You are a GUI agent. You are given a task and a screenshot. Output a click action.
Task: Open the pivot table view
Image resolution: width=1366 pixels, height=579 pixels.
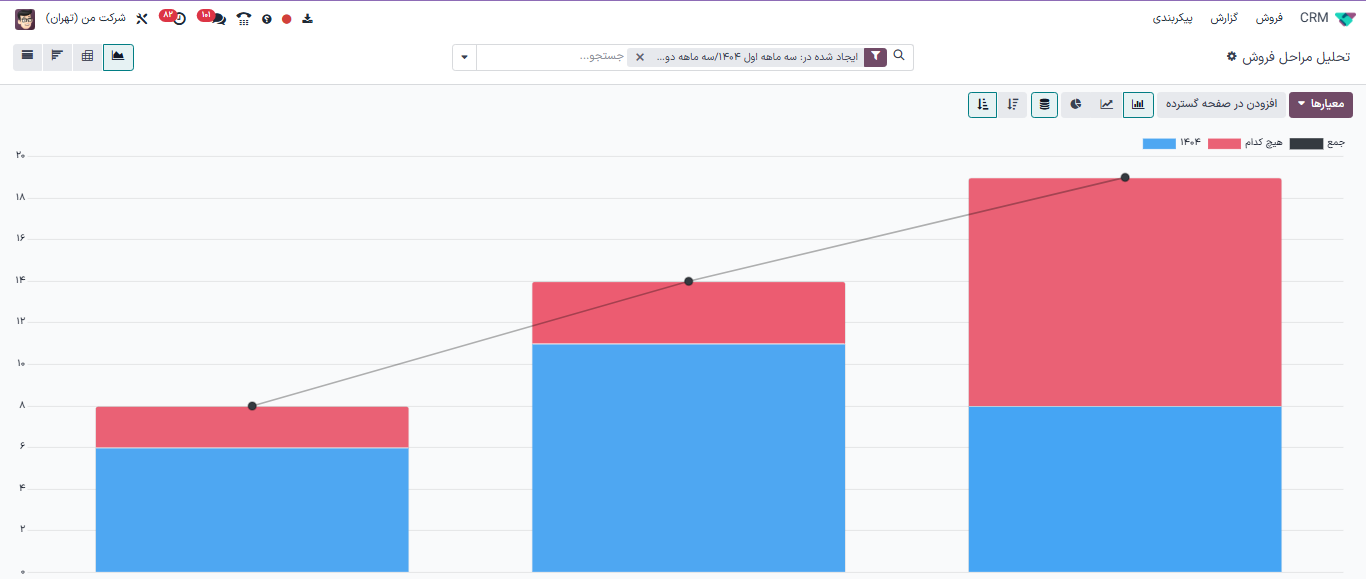coord(88,56)
